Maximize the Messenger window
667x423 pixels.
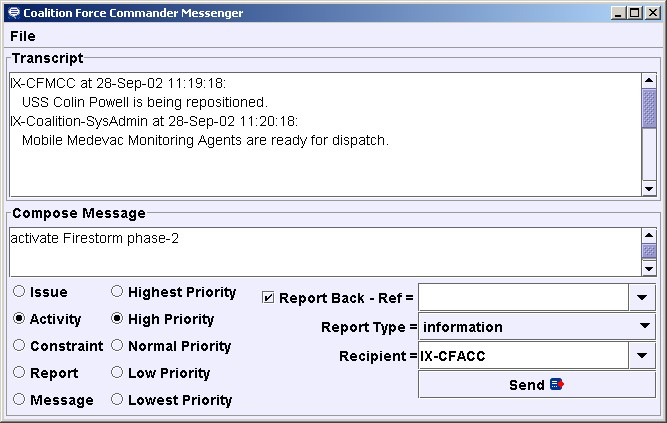point(634,13)
